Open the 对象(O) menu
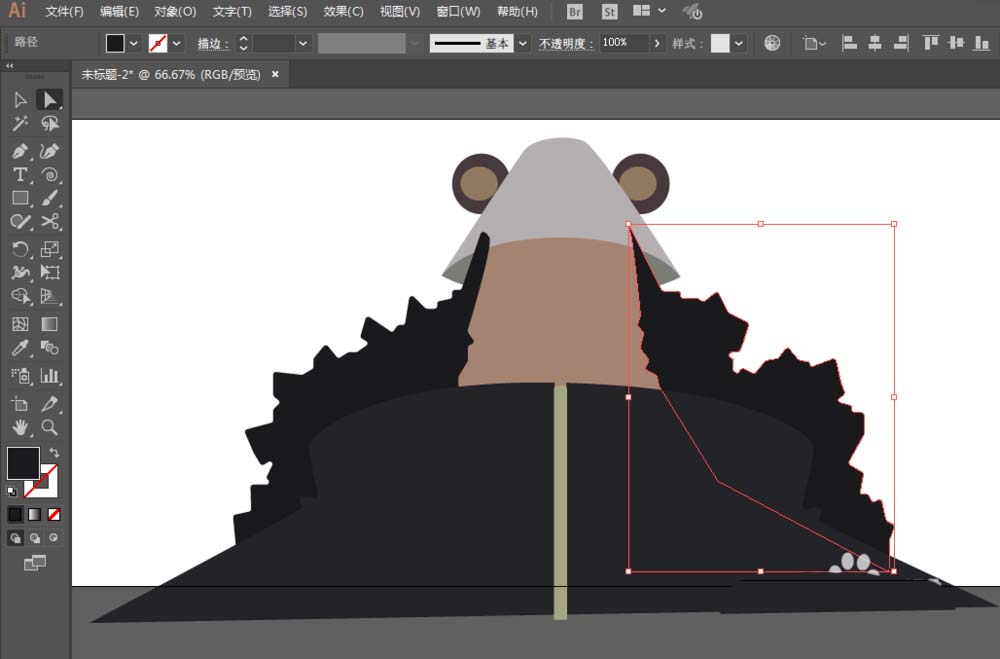Viewport: 1000px width, 659px height. coord(175,12)
